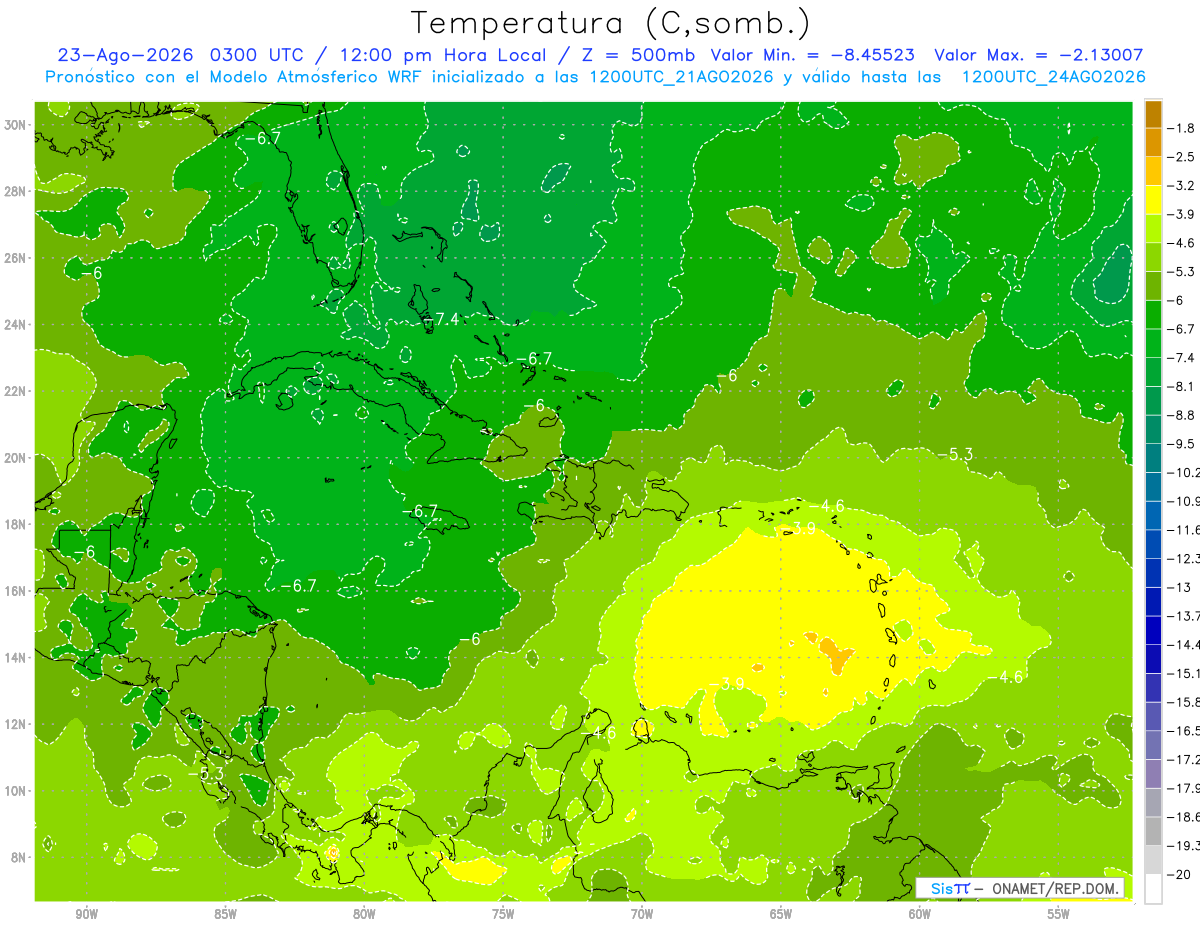Click the "14N" latitude axis label
Viewport: 1200px width, 927px height.
pos(16,658)
